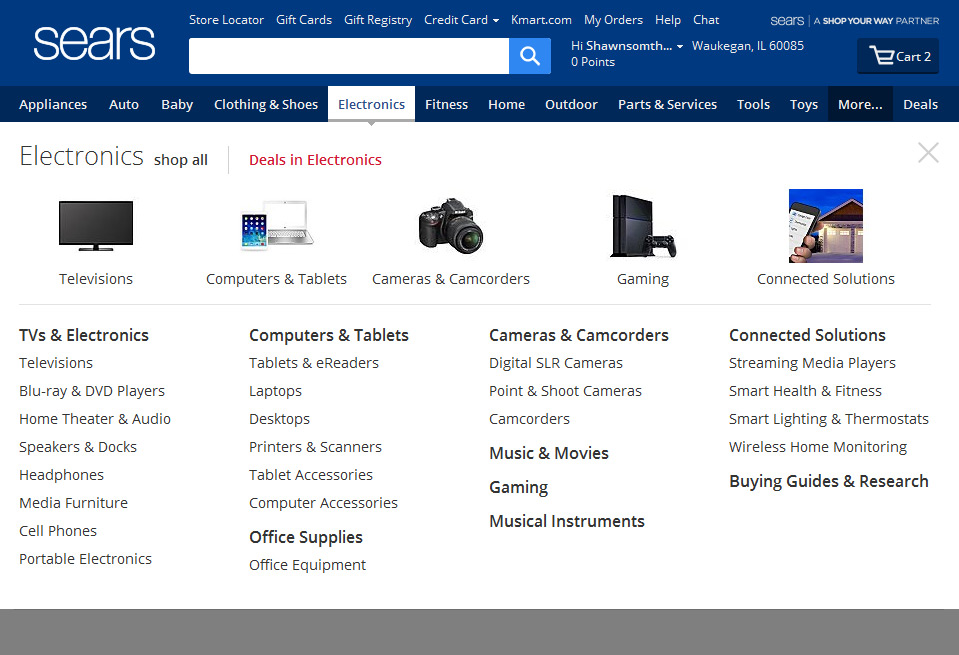Viewport: 959px width, 655px height.
Task: Click the Sears logo
Action: point(94,43)
